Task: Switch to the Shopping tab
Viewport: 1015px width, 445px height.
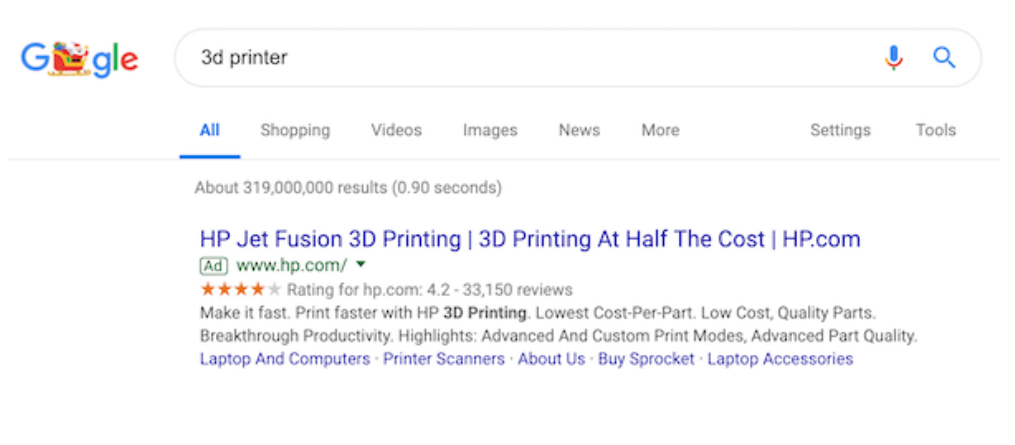Action: click(x=295, y=130)
